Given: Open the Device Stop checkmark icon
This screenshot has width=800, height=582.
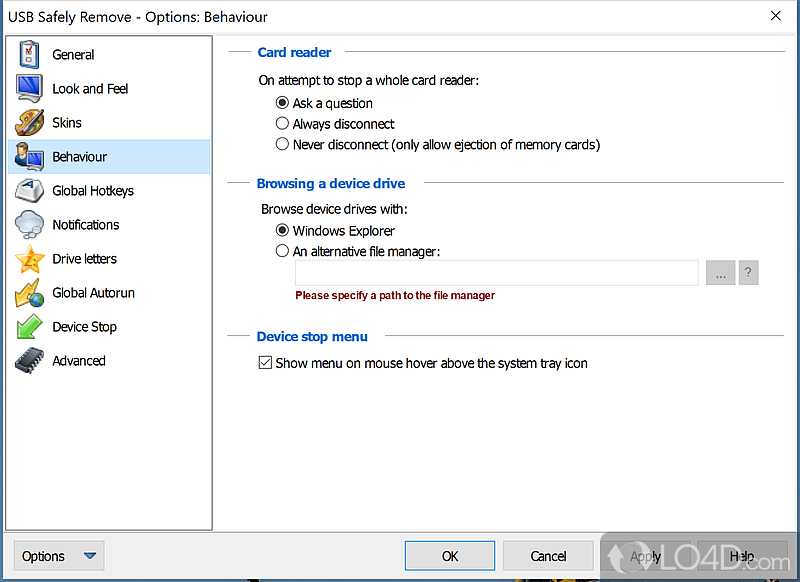Looking at the screenshot, I should pyautogui.click(x=30, y=326).
